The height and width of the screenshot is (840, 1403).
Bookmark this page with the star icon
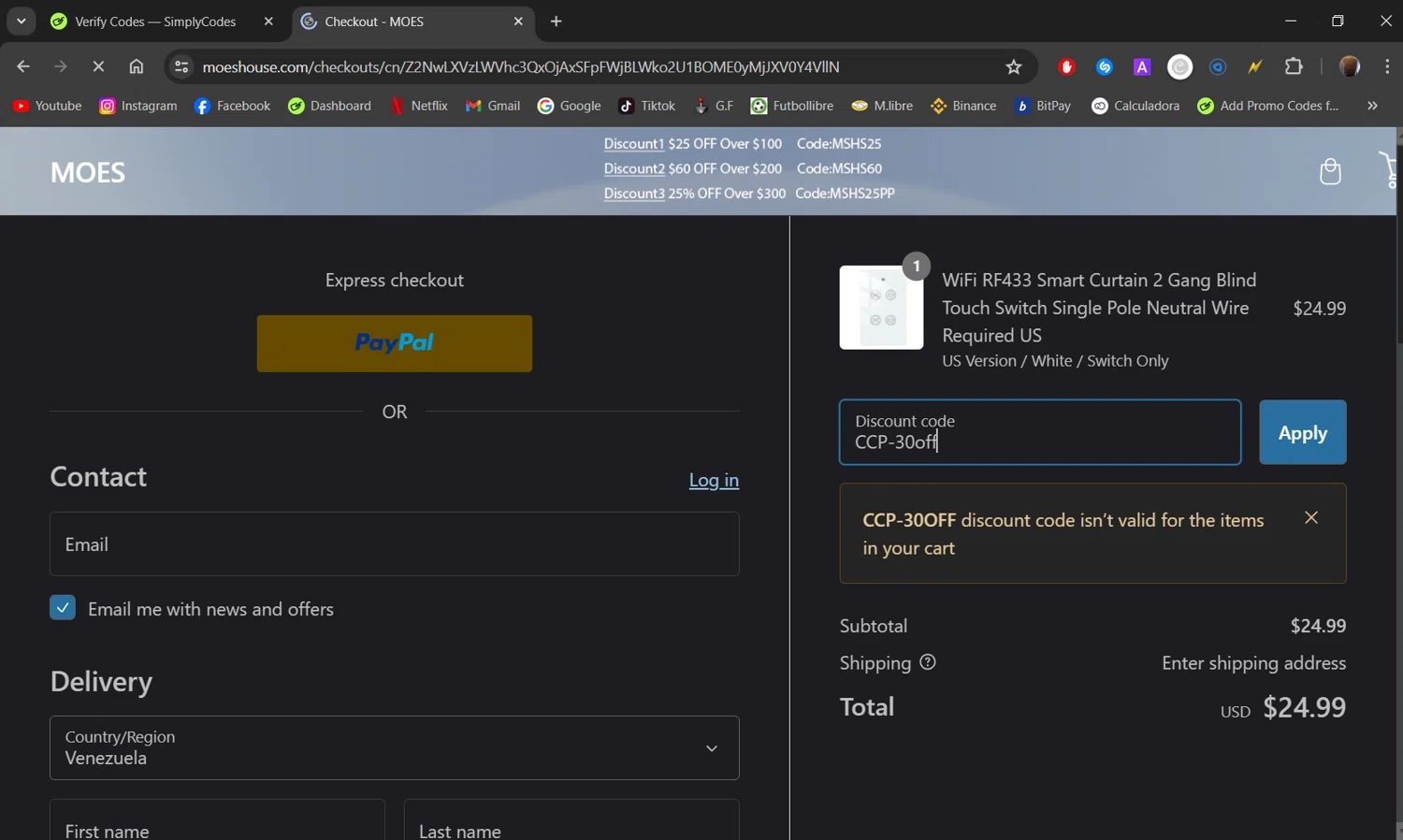coord(1014,66)
